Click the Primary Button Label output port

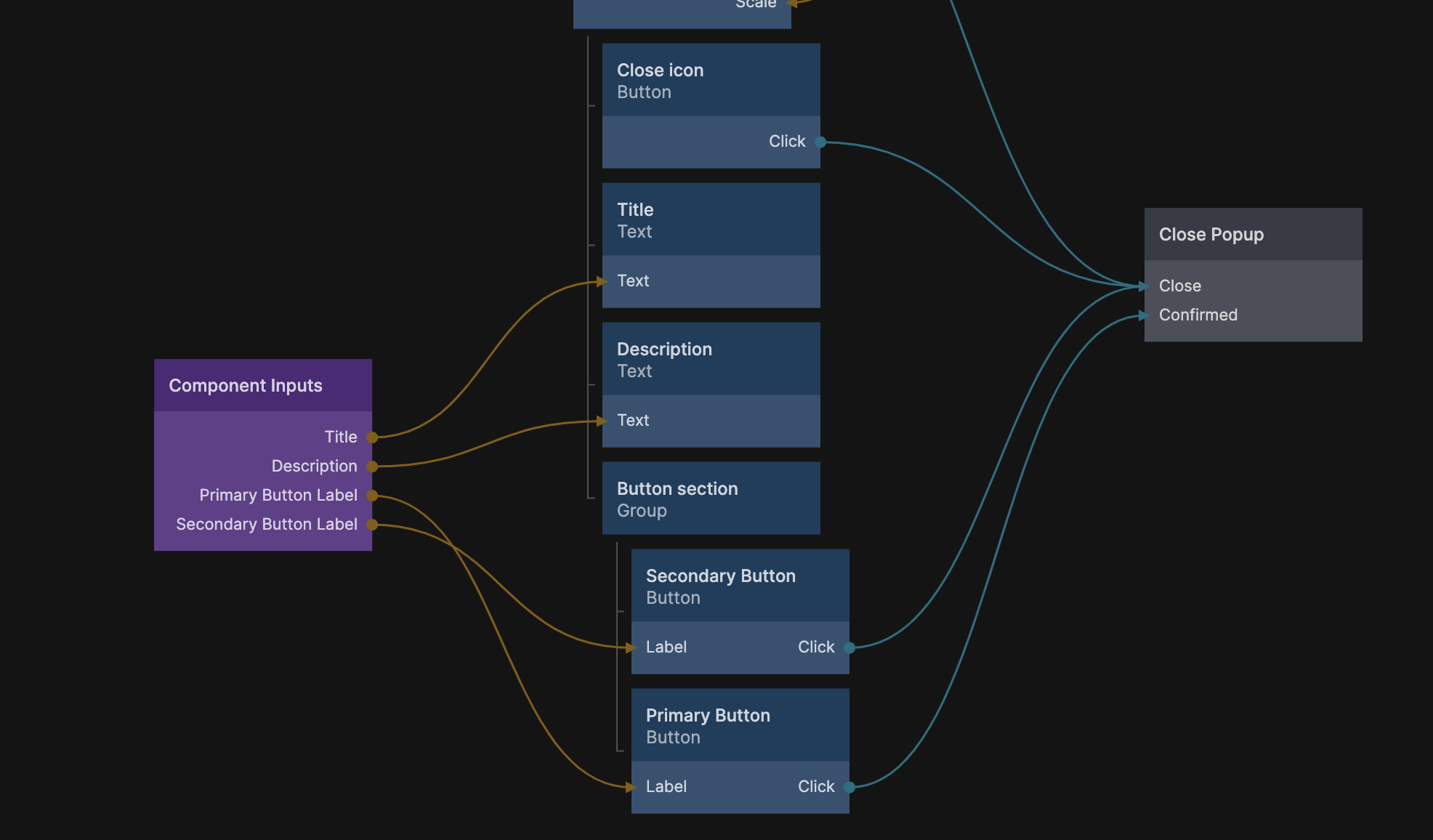(372, 496)
